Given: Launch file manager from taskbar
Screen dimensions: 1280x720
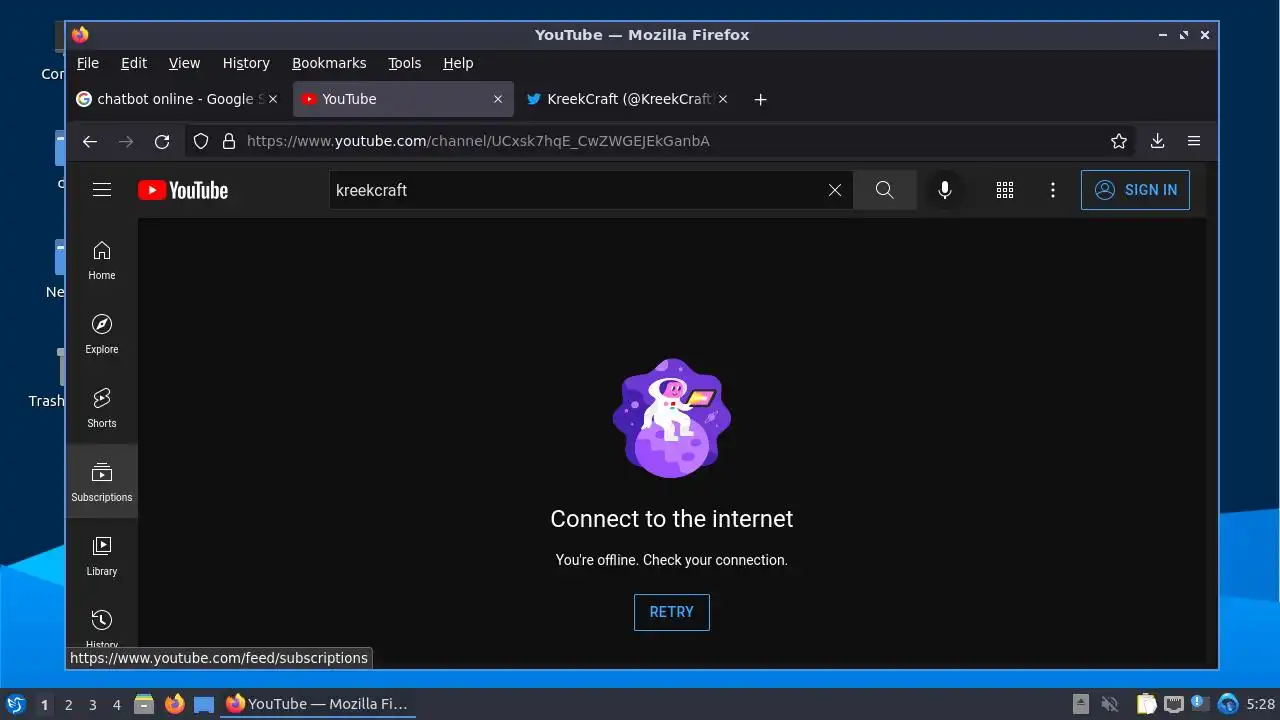Looking at the screenshot, I should click(x=144, y=704).
